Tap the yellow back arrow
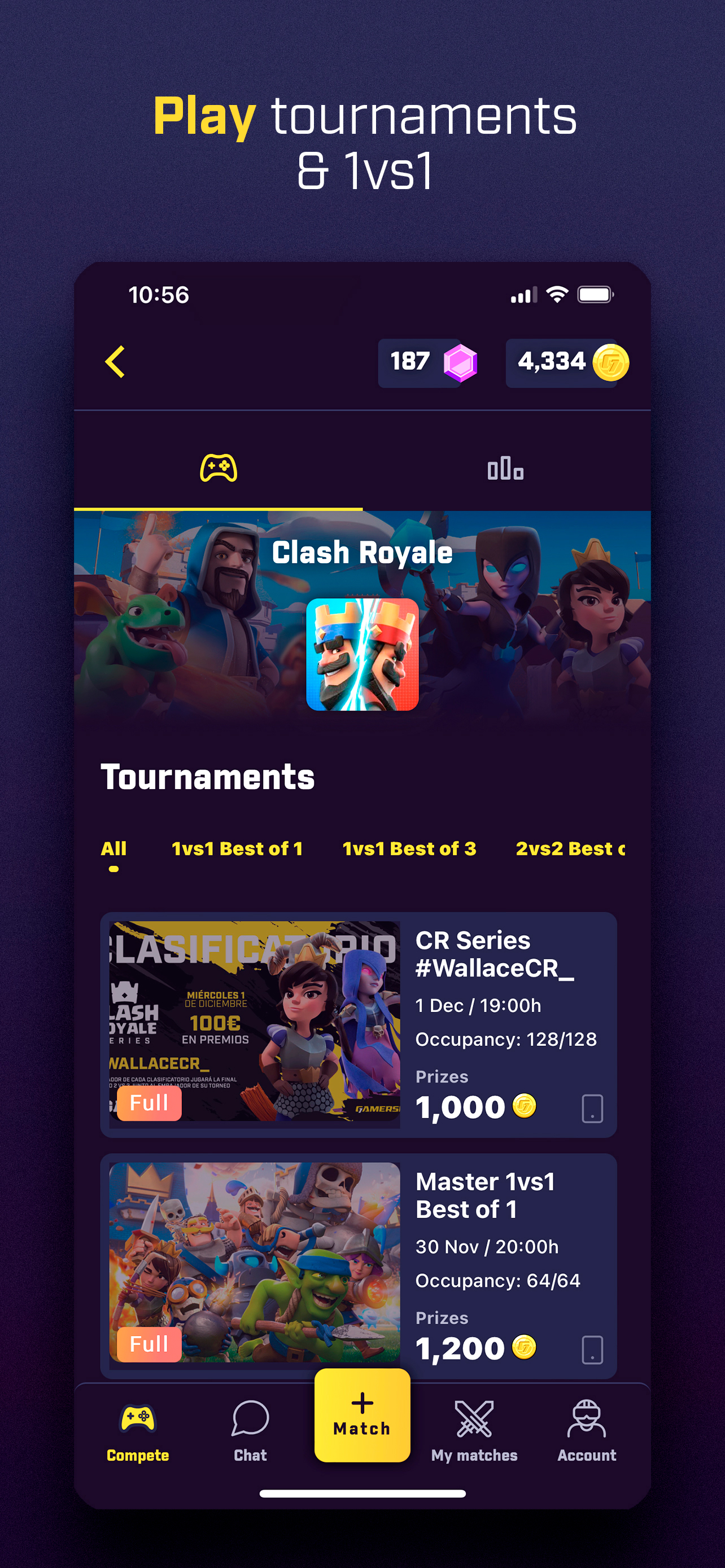Screen dimensions: 725x1568 pyautogui.click(x=115, y=362)
